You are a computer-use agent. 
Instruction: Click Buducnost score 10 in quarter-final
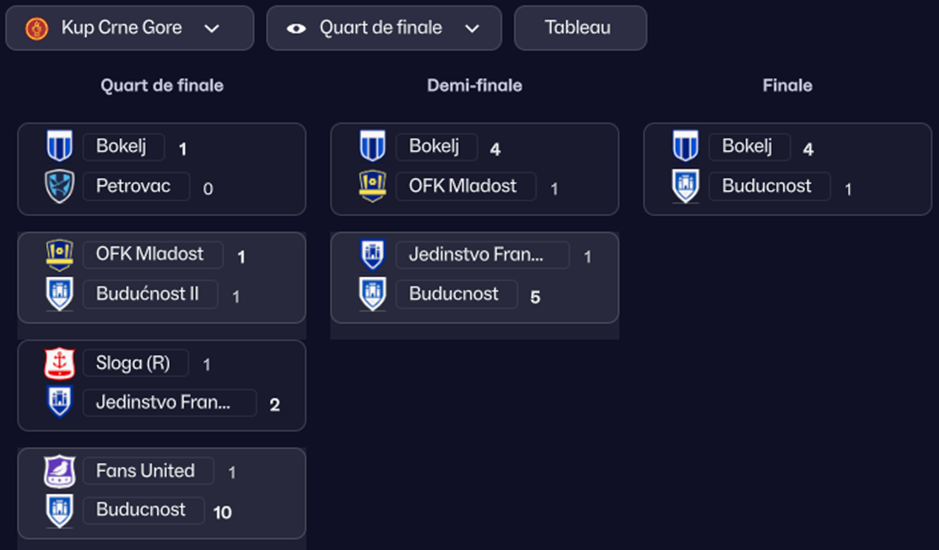point(222,512)
